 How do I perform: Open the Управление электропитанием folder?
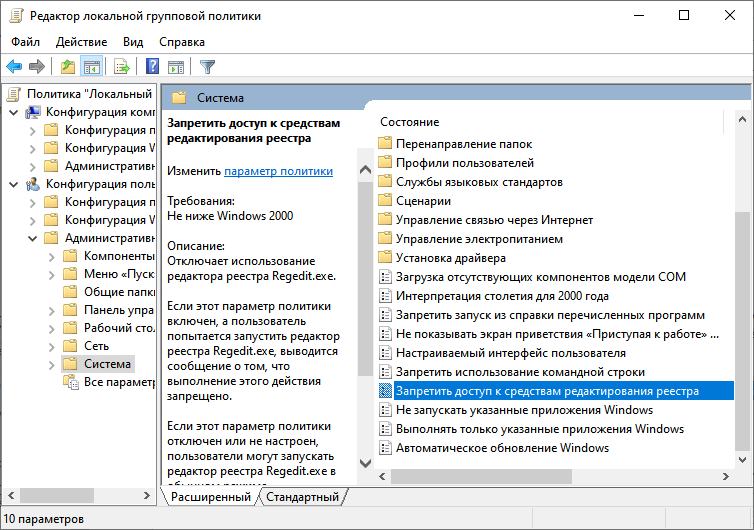(x=470, y=239)
